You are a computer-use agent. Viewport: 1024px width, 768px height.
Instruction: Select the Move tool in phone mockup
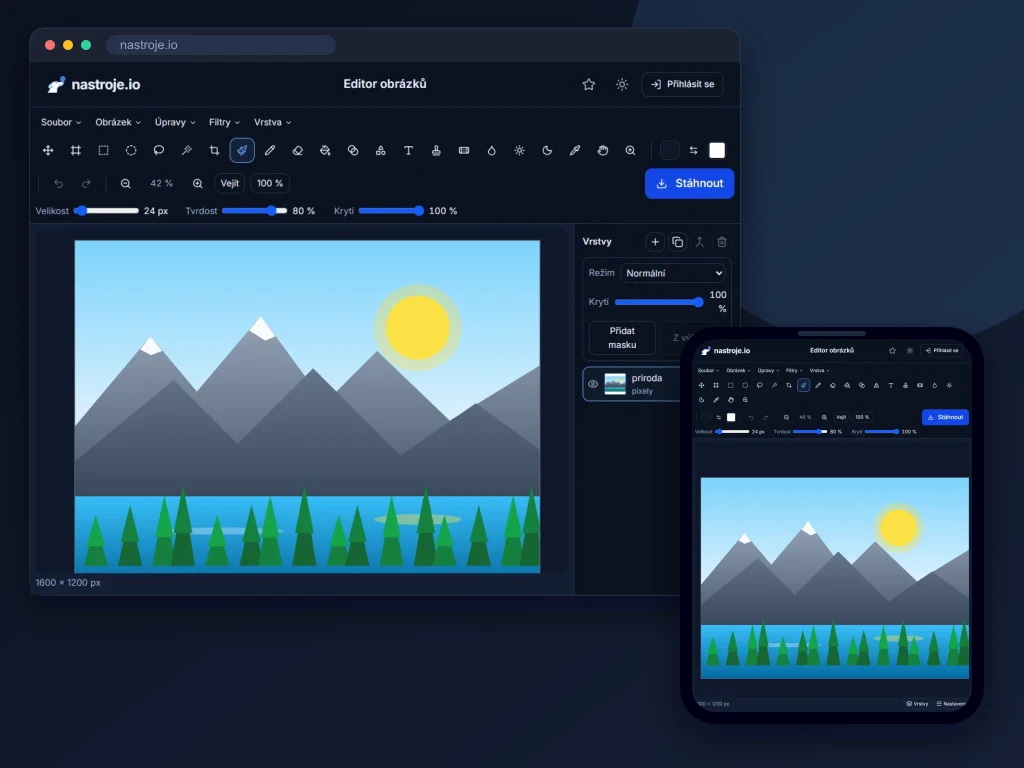701,385
